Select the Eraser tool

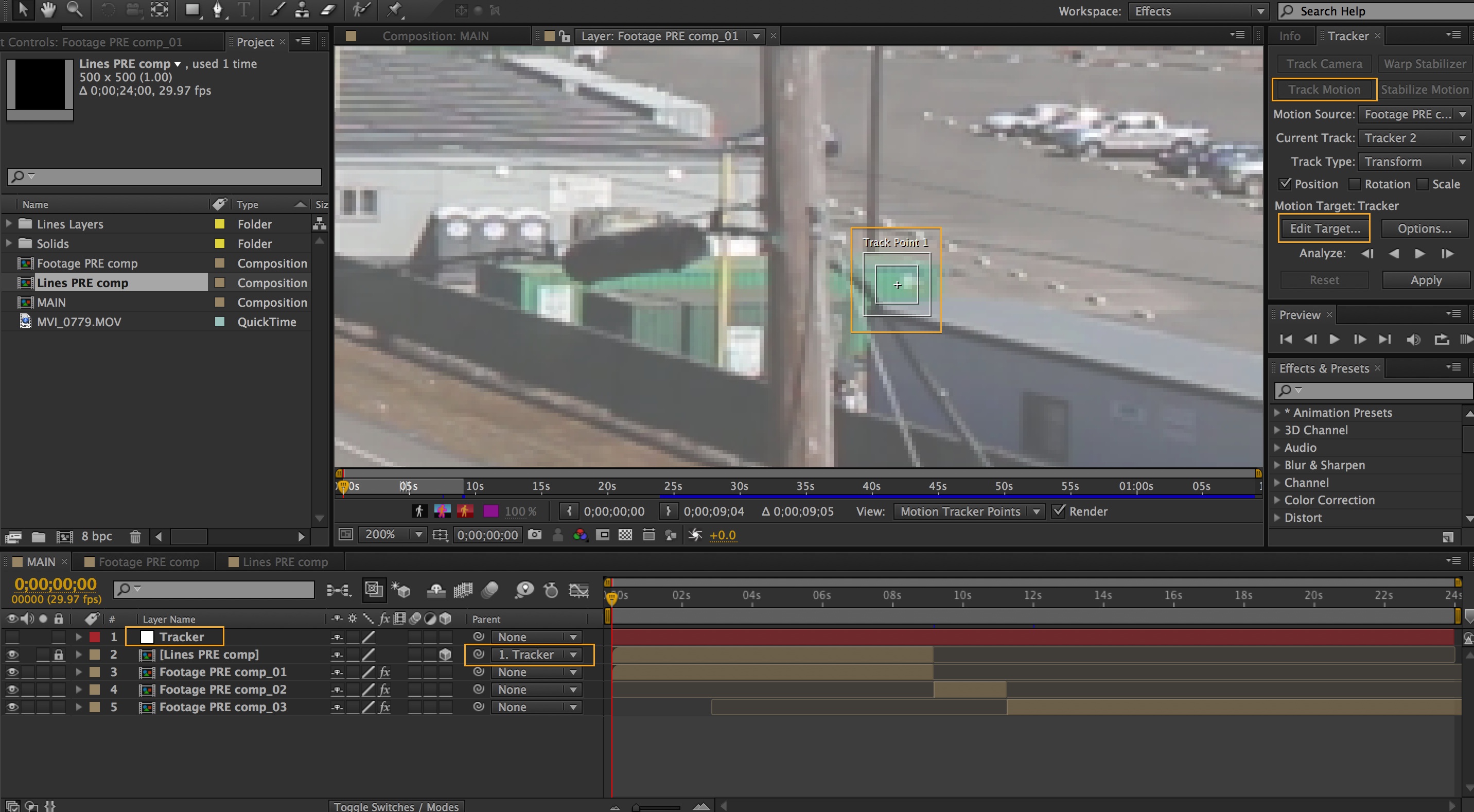tap(328, 10)
